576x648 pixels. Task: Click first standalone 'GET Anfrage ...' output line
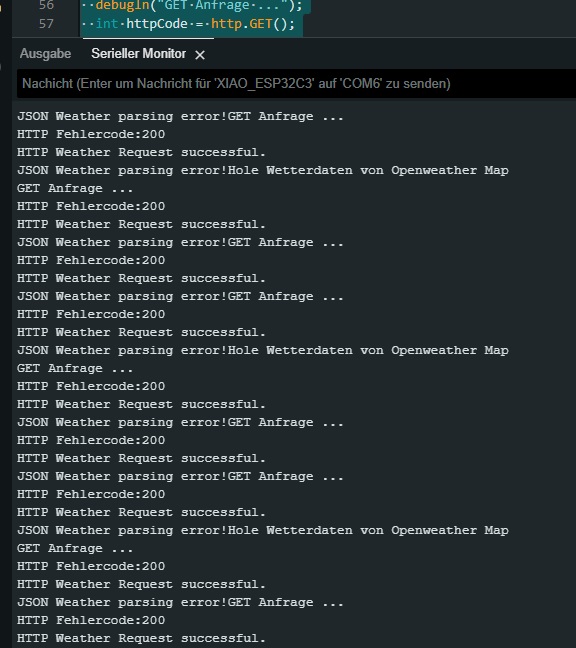coord(75,188)
